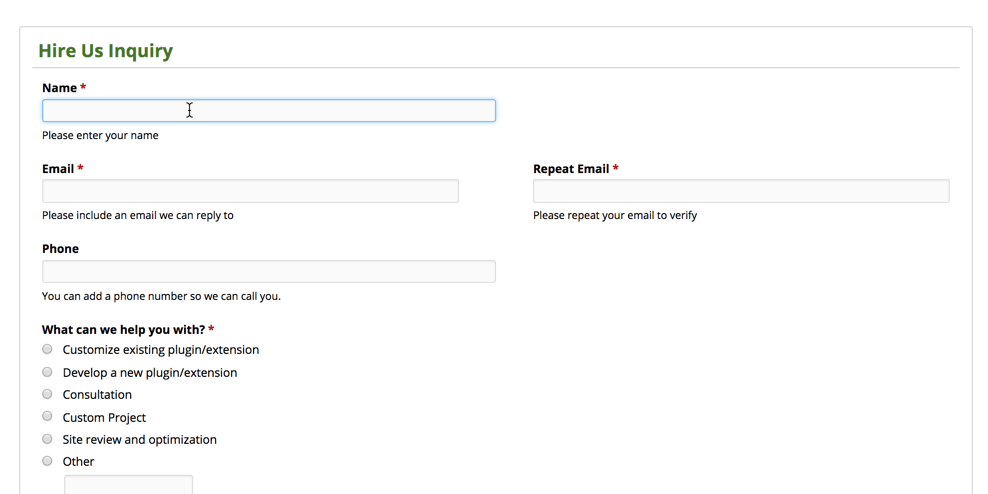Select the Consultation radio button

click(x=47, y=394)
